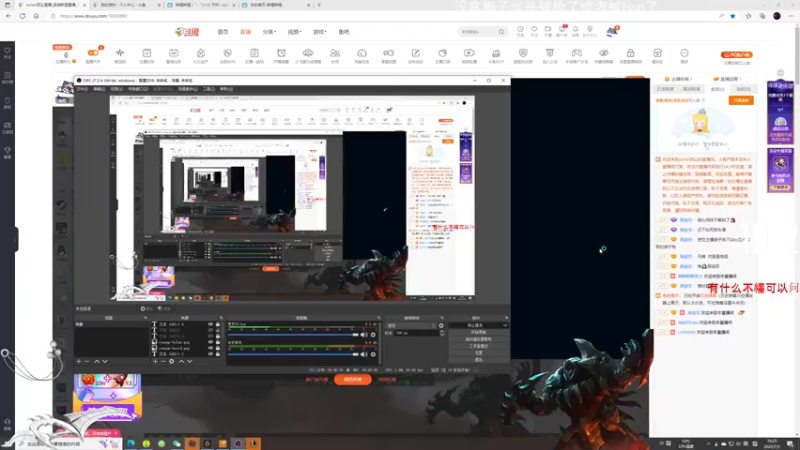
Task: Add a source with OBS sources plus icon
Action: tap(155, 361)
